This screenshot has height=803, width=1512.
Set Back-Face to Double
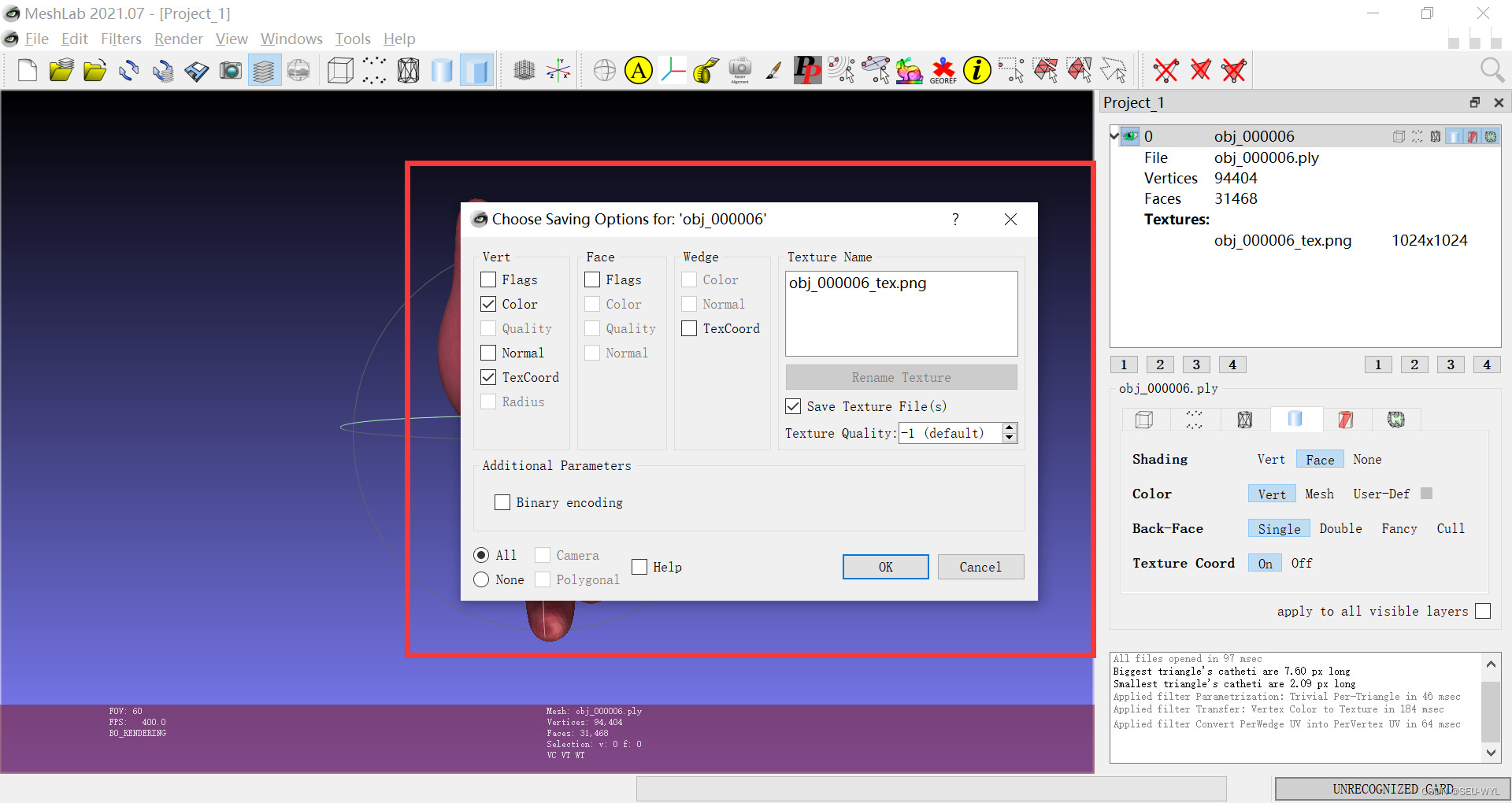(1340, 528)
